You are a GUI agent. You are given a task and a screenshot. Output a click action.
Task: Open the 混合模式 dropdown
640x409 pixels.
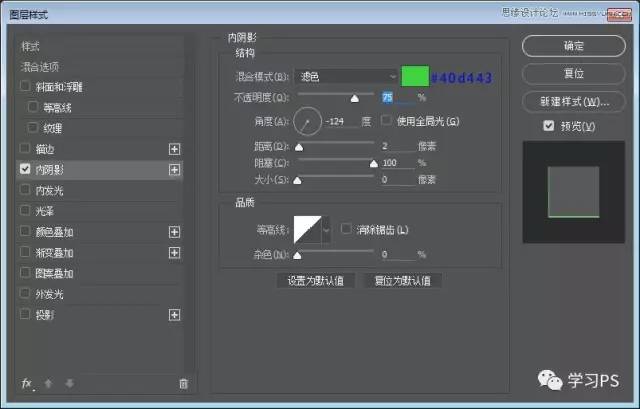[x=347, y=77]
